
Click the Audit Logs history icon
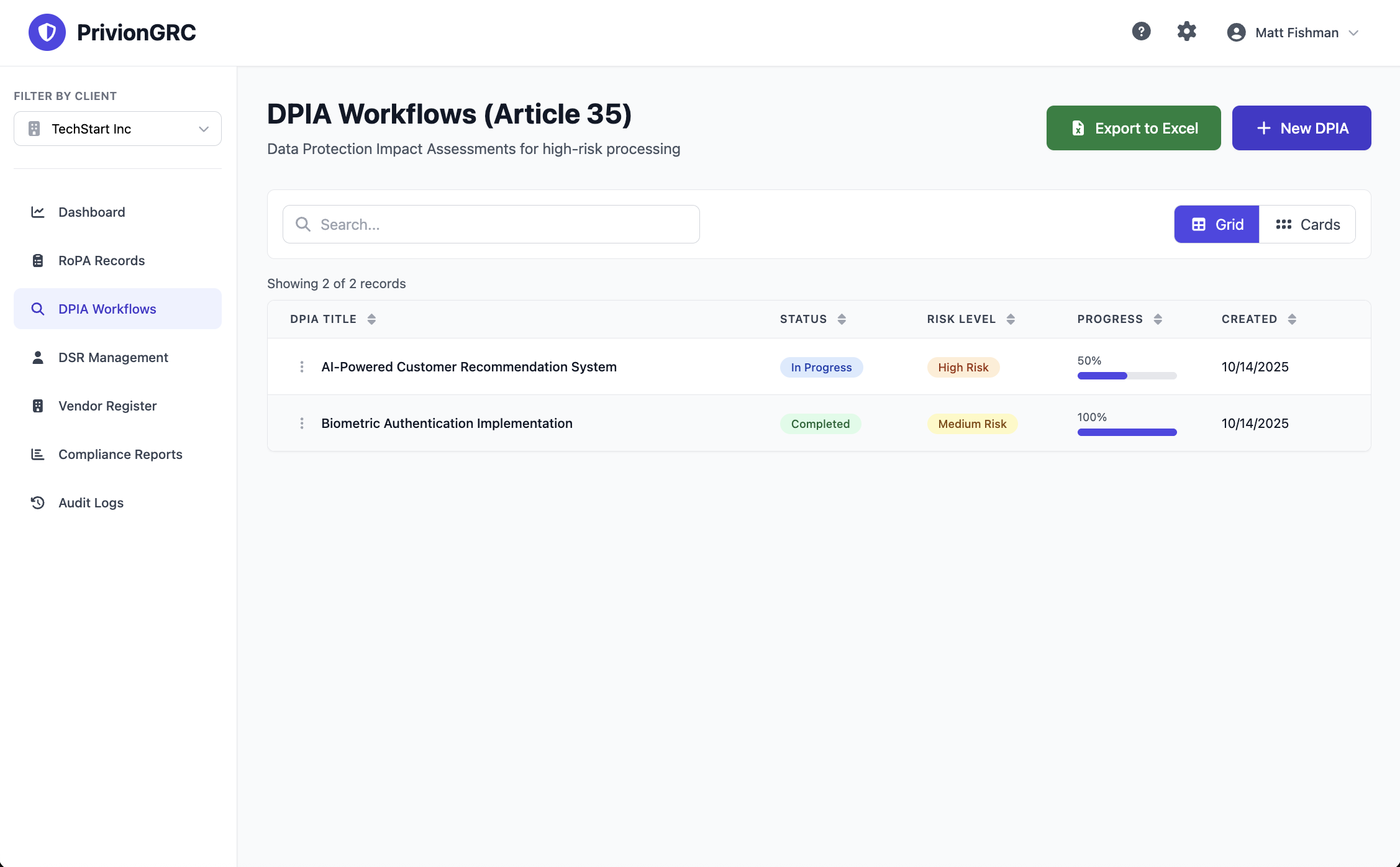point(38,502)
